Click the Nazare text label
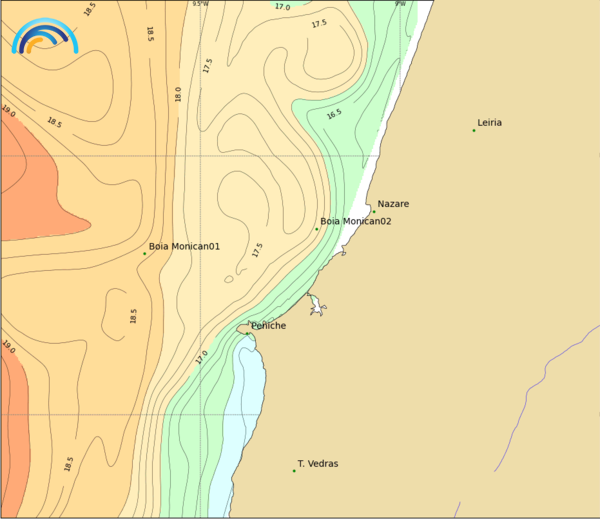The image size is (600, 519). coord(393,204)
